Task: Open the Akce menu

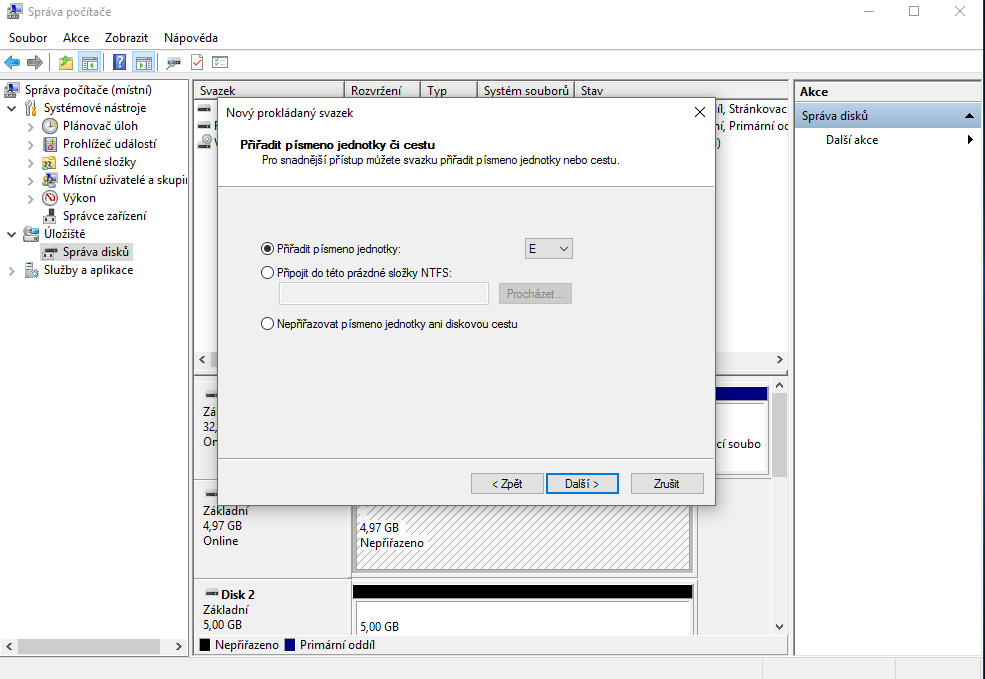Action: (x=76, y=38)
